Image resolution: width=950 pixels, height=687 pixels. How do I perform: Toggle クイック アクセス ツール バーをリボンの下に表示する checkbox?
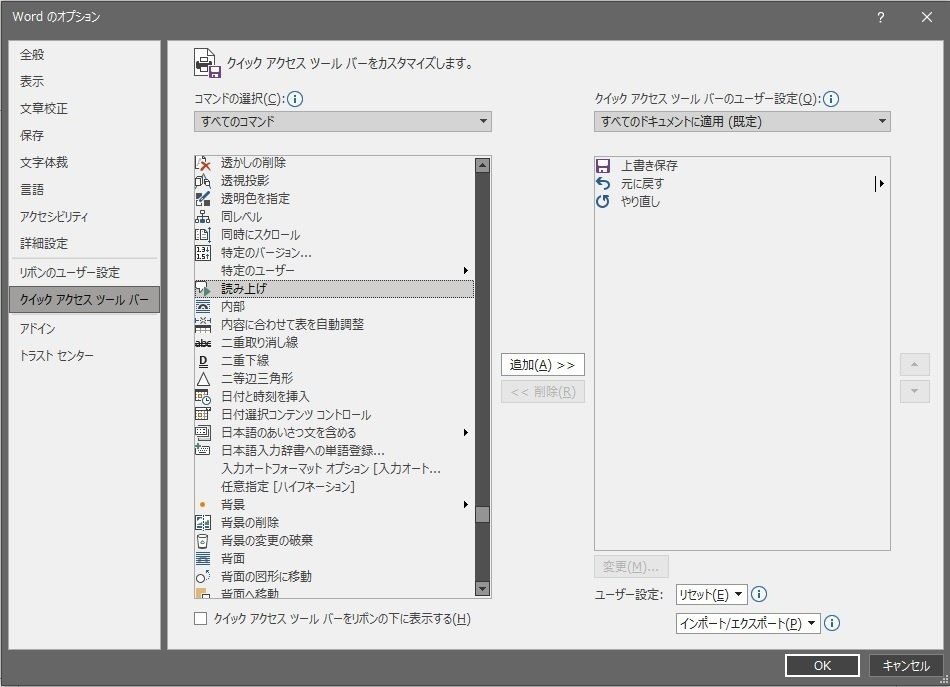pos(201,619)
